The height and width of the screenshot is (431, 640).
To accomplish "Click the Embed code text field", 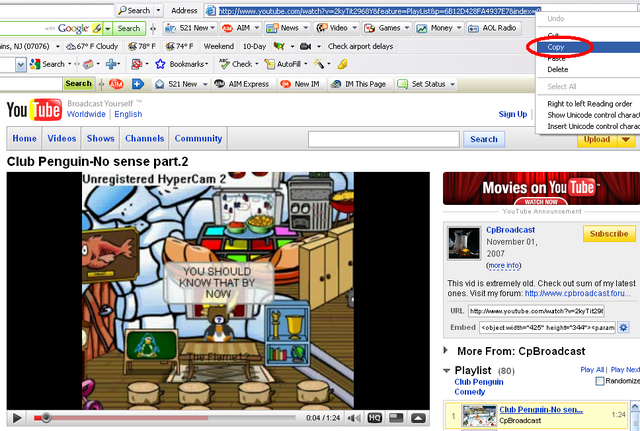I will [547, 327].
